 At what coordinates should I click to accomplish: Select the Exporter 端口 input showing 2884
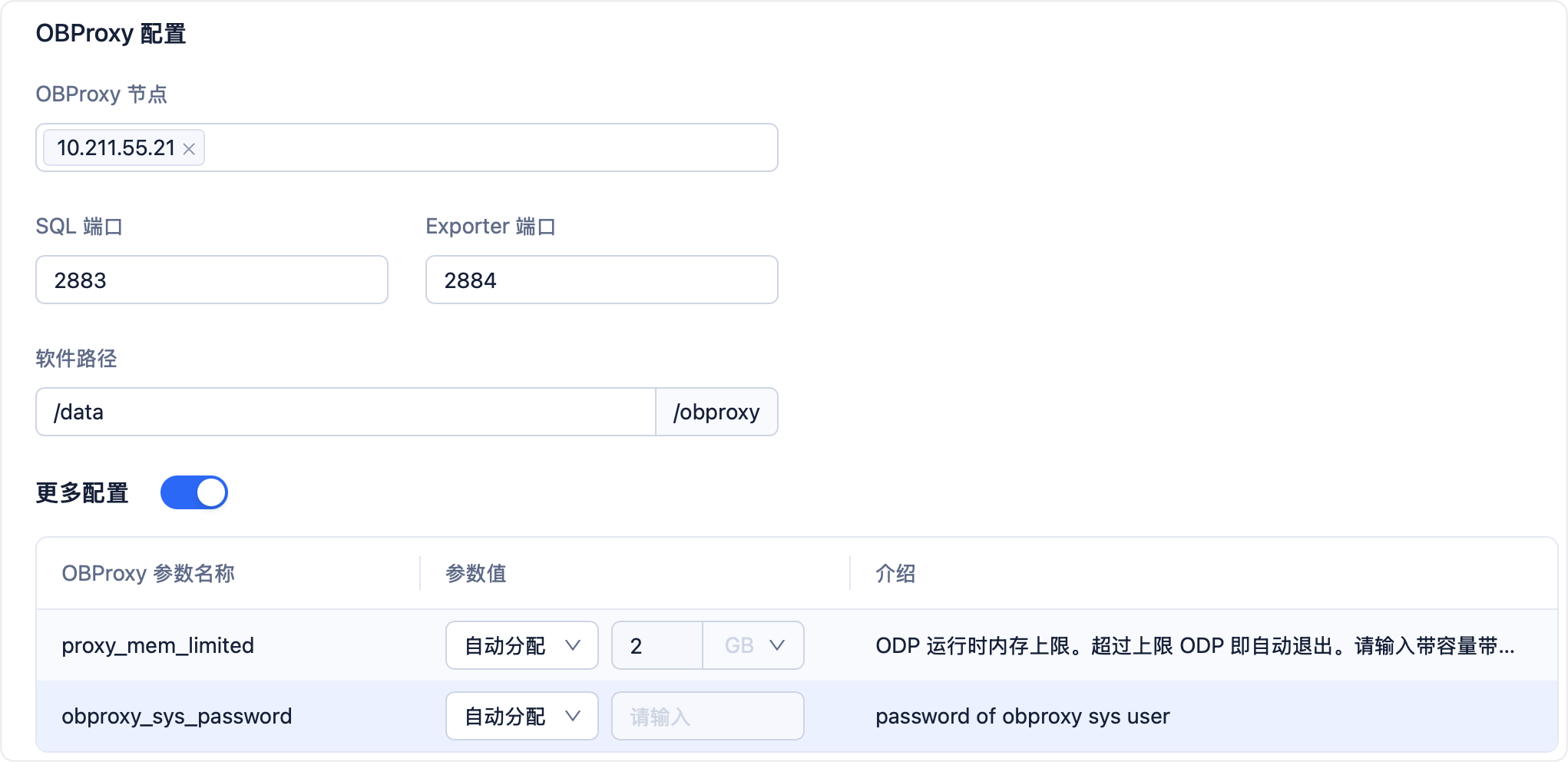pos(601,280)
